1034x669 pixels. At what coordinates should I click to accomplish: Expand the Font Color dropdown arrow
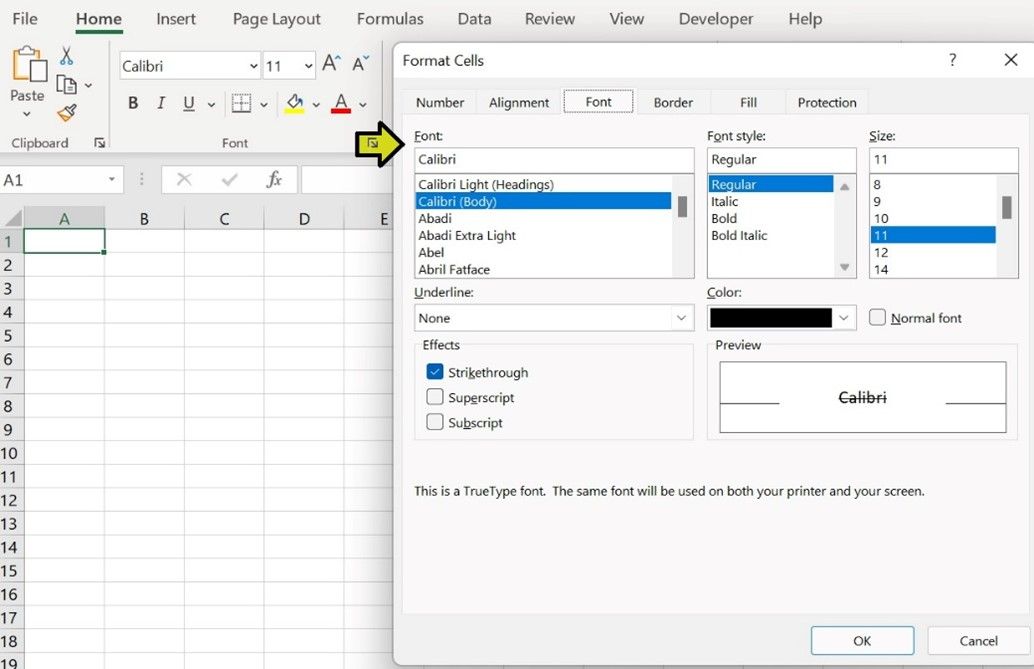point(363,104)
